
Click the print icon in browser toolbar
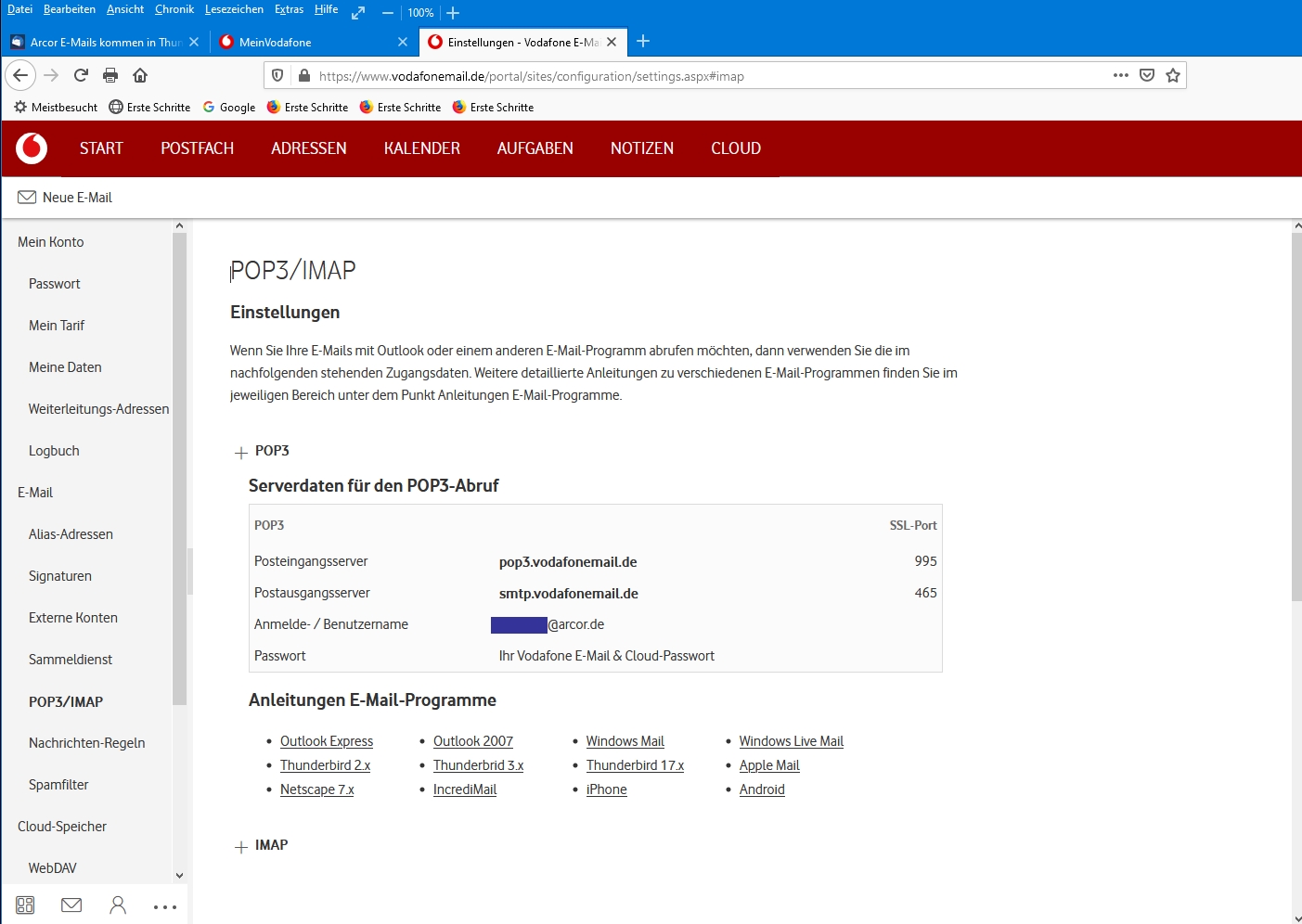click(110, 75)
